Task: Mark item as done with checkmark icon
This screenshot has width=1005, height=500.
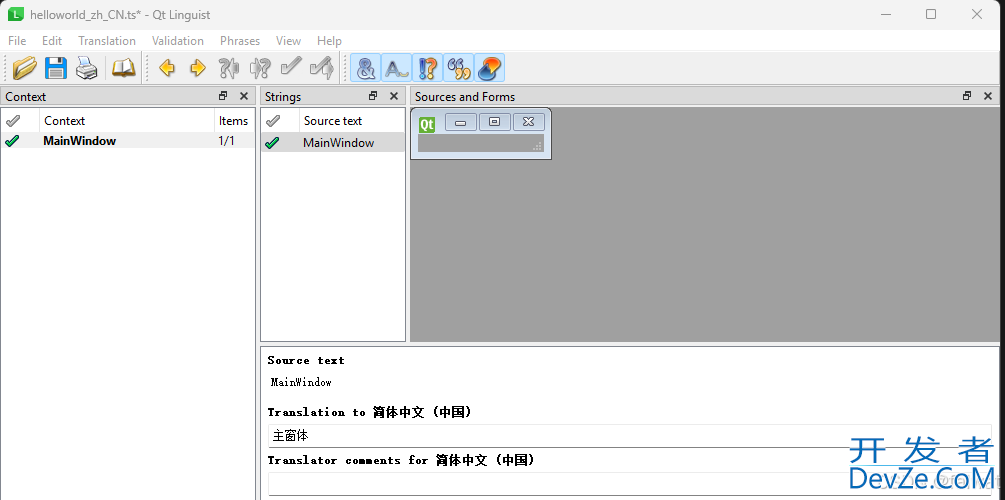Action: [x=290, y=67]
